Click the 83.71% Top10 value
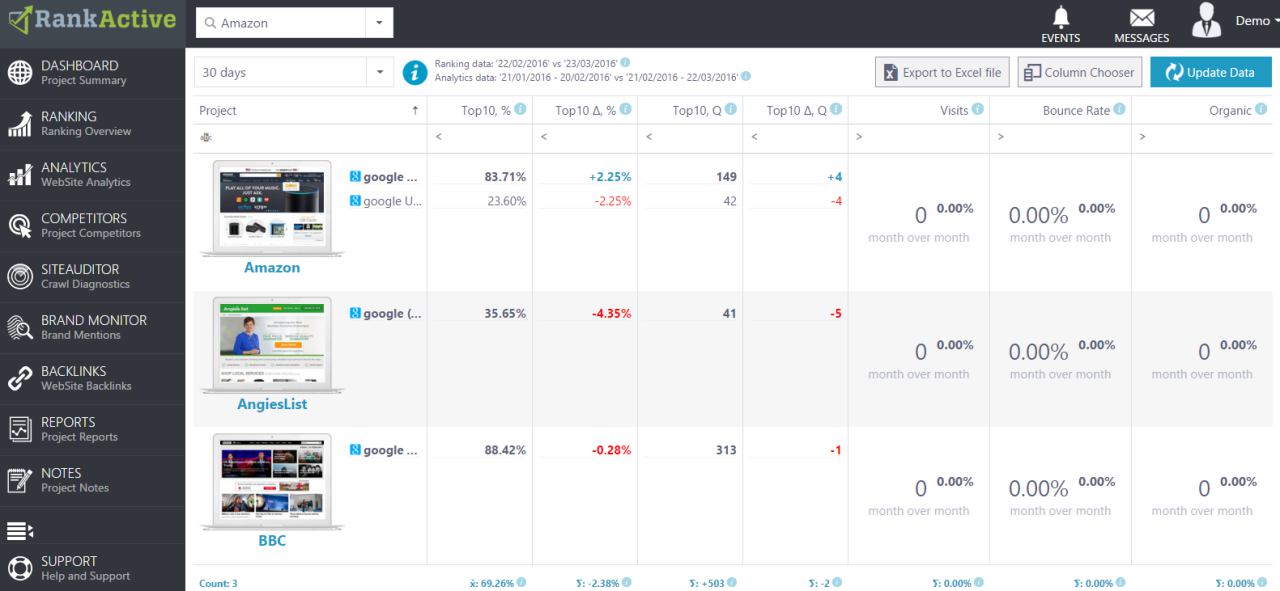Screen dimensions: 1280x591 point(505,177)
